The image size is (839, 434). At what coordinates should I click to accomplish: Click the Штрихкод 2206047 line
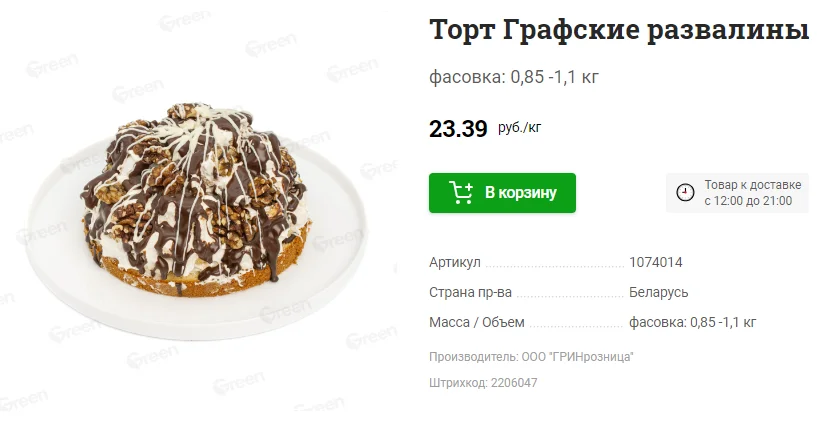coord(483,383)
